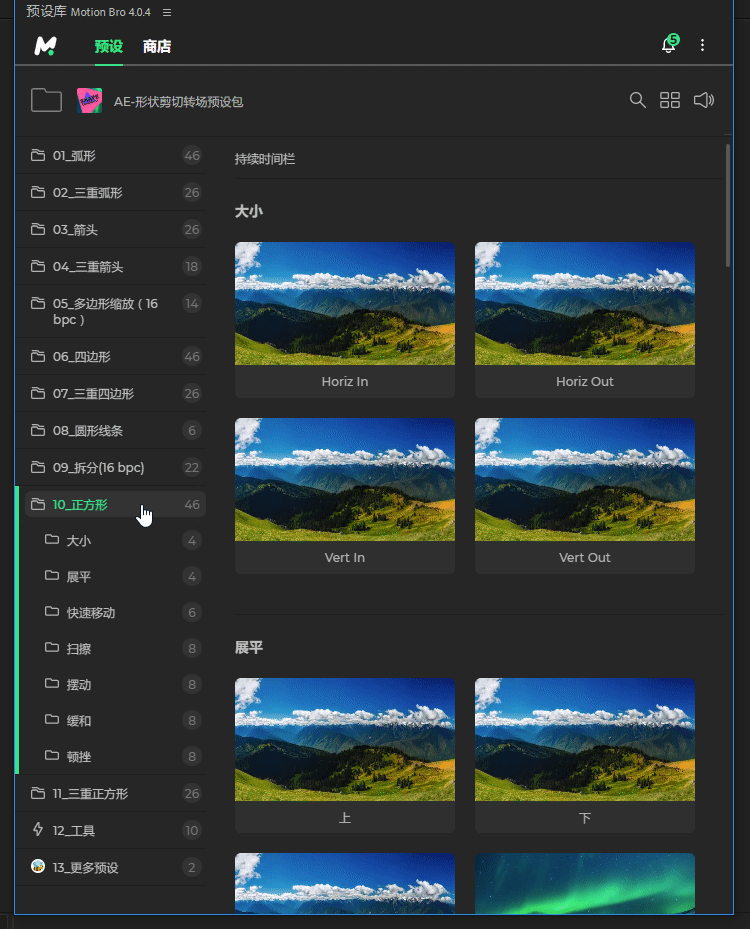Select the 缓和 subfolder
Viewport: 750px width, 929px height.
tap(118, 720)
